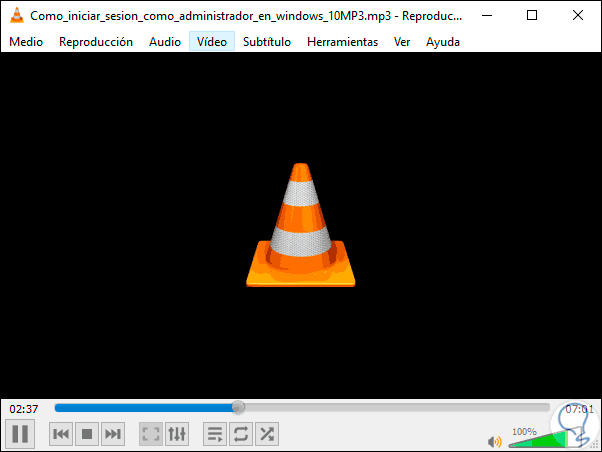
Task: Toggle fullscreen video mode
Action: pos(150,434)
